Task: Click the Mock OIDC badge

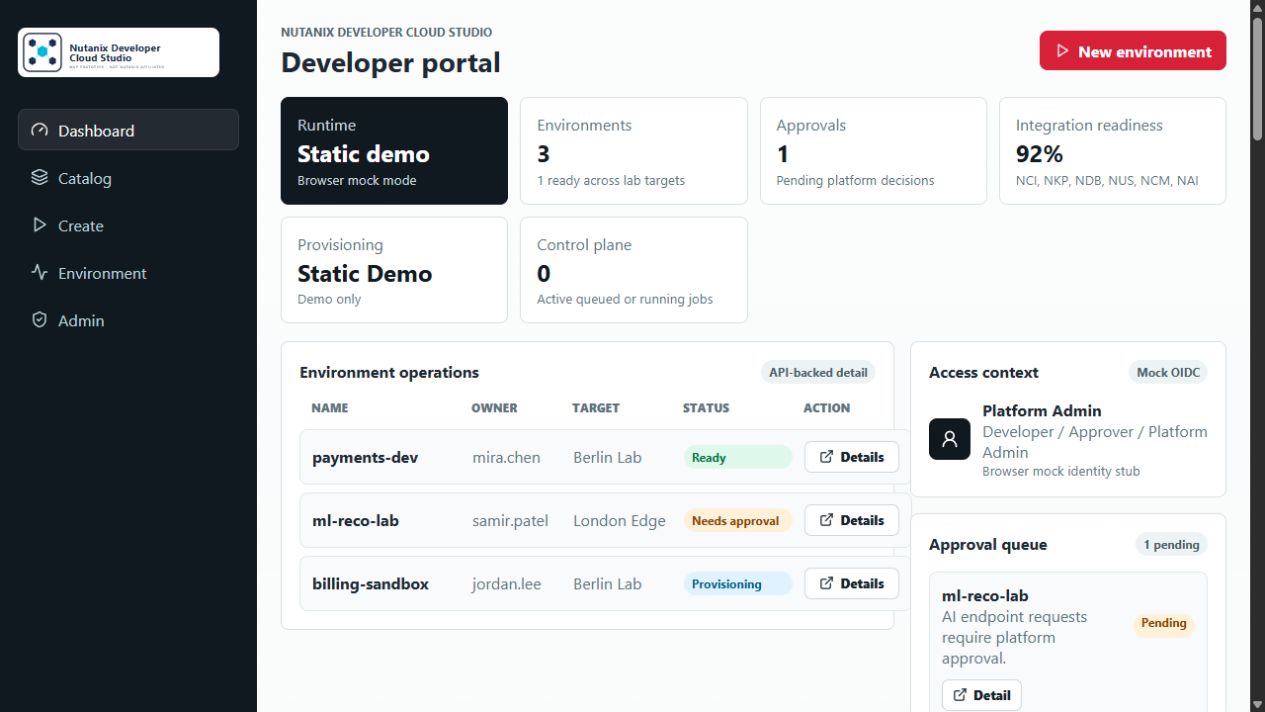Action: [x=1167, y=372]
